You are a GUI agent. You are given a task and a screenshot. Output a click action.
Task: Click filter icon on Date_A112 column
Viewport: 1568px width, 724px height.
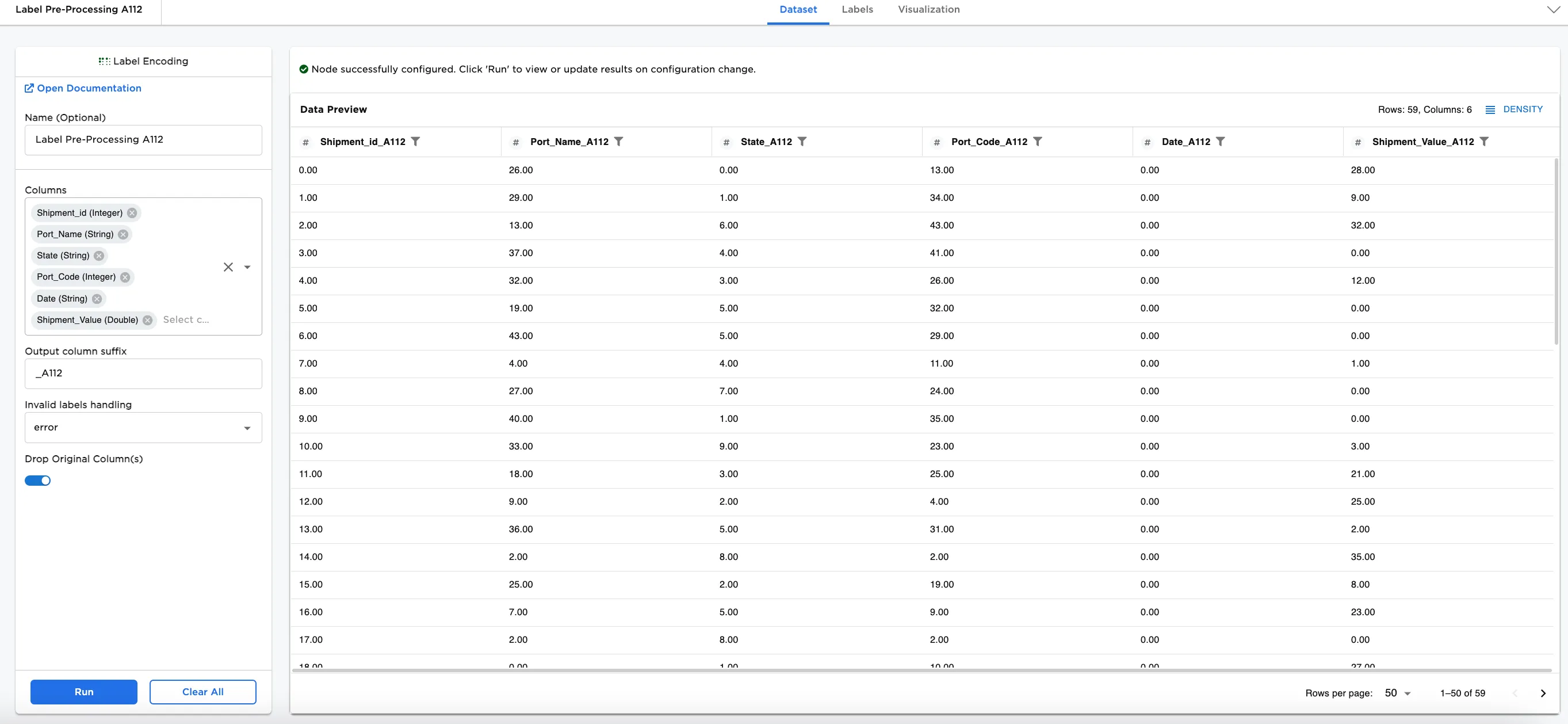(x=1220, y=141)
